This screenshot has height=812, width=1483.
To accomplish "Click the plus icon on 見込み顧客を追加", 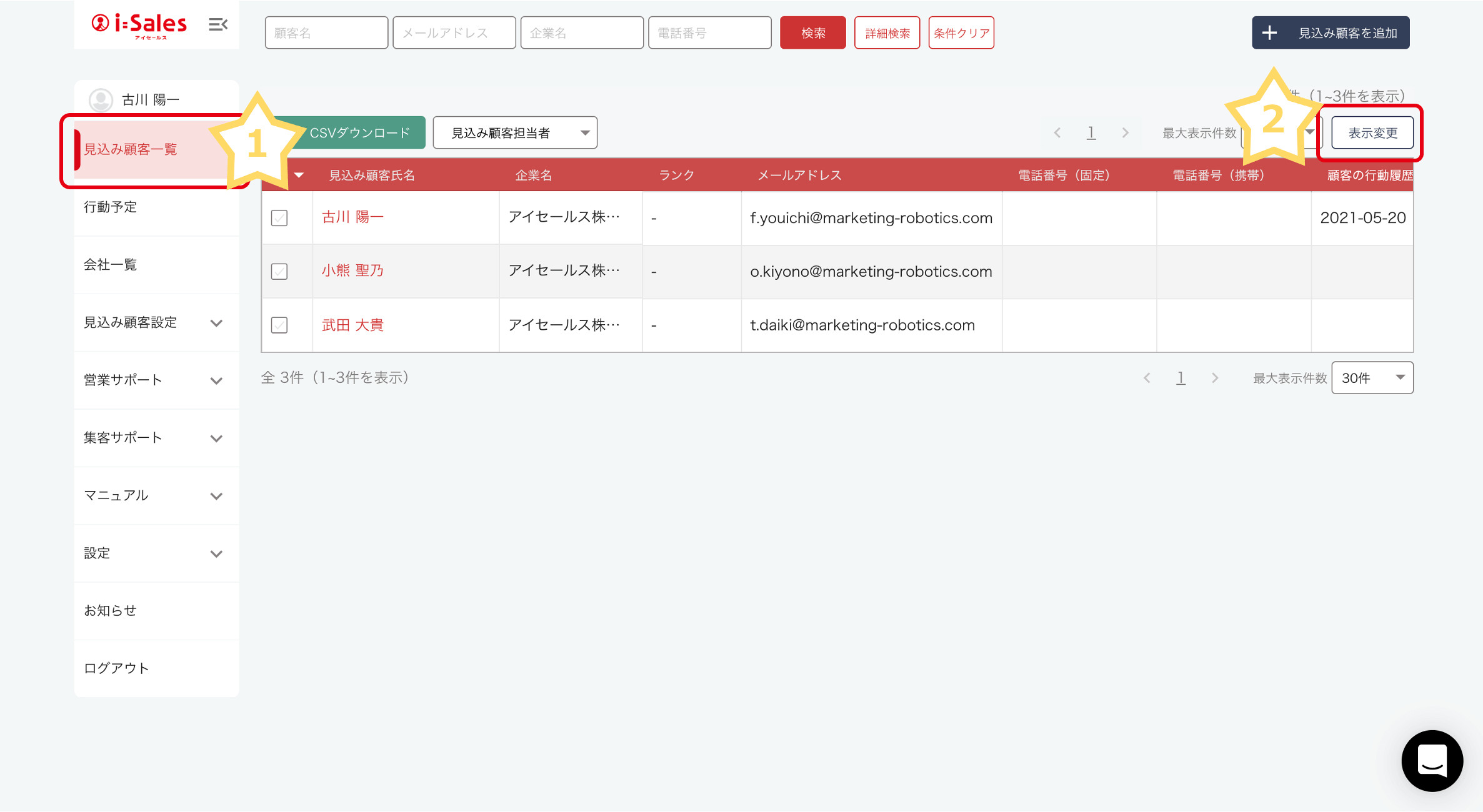I will pyautogui.click(x=1269, y=32).
